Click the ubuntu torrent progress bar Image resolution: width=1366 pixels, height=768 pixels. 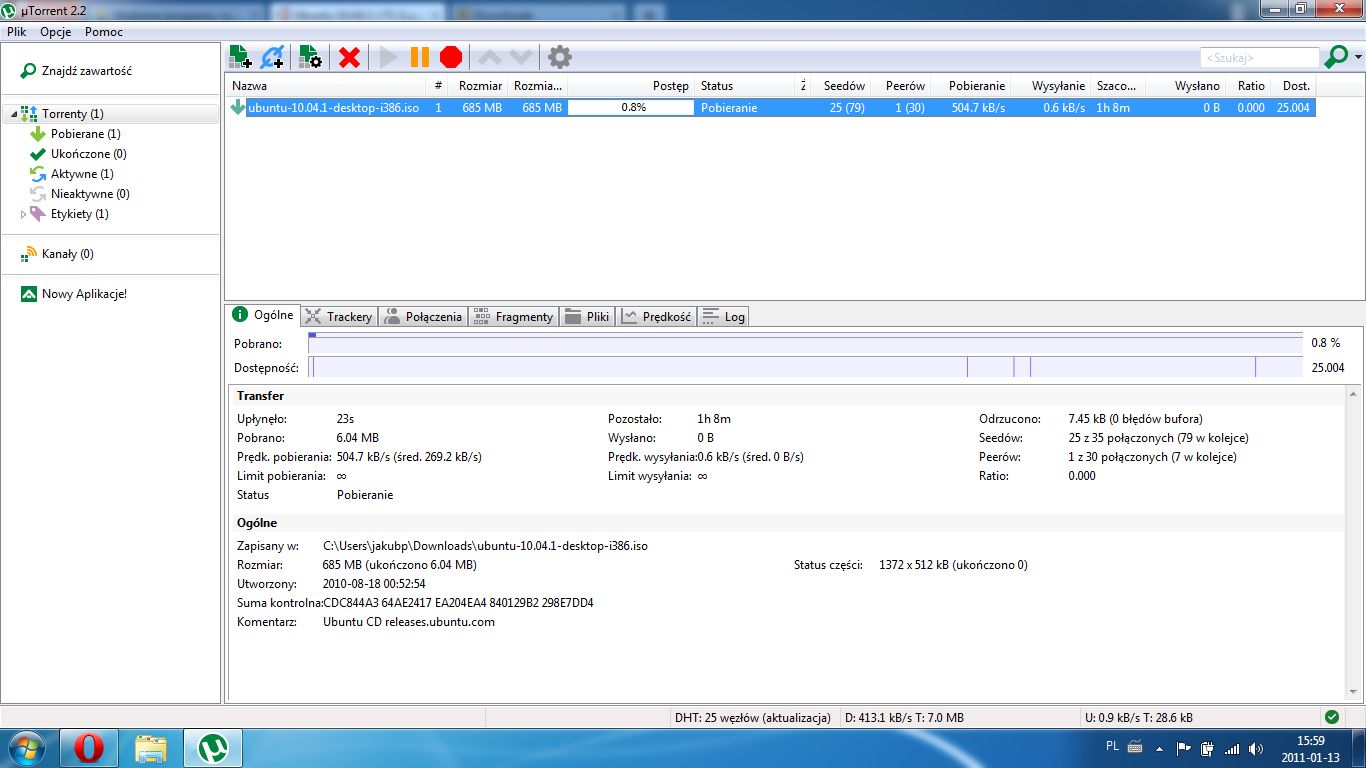[631, 107]
